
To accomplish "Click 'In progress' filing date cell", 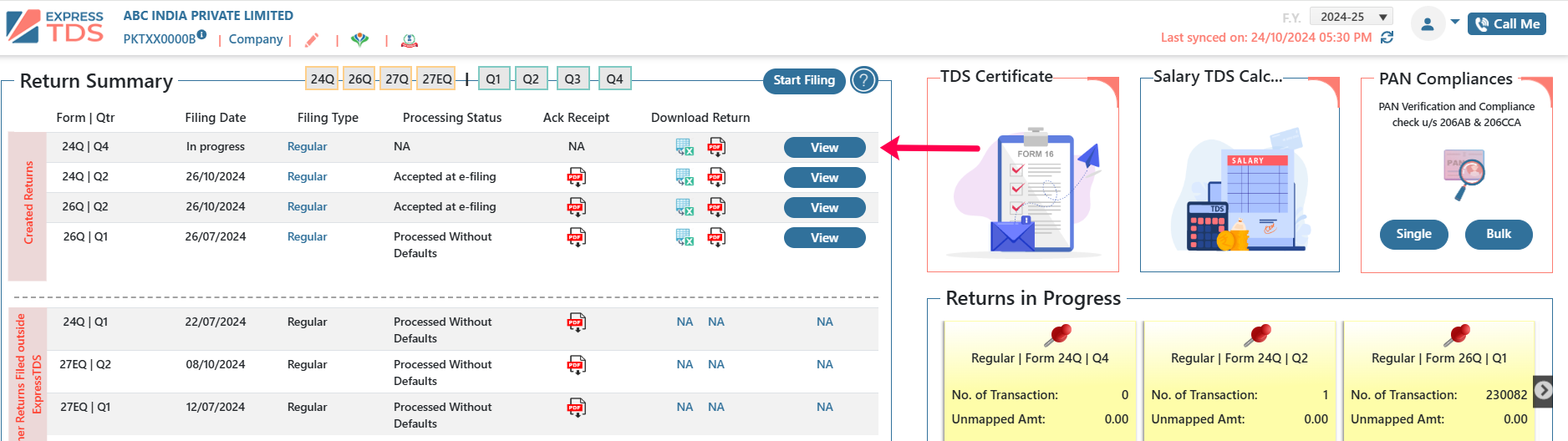I will tap(216, 146).
